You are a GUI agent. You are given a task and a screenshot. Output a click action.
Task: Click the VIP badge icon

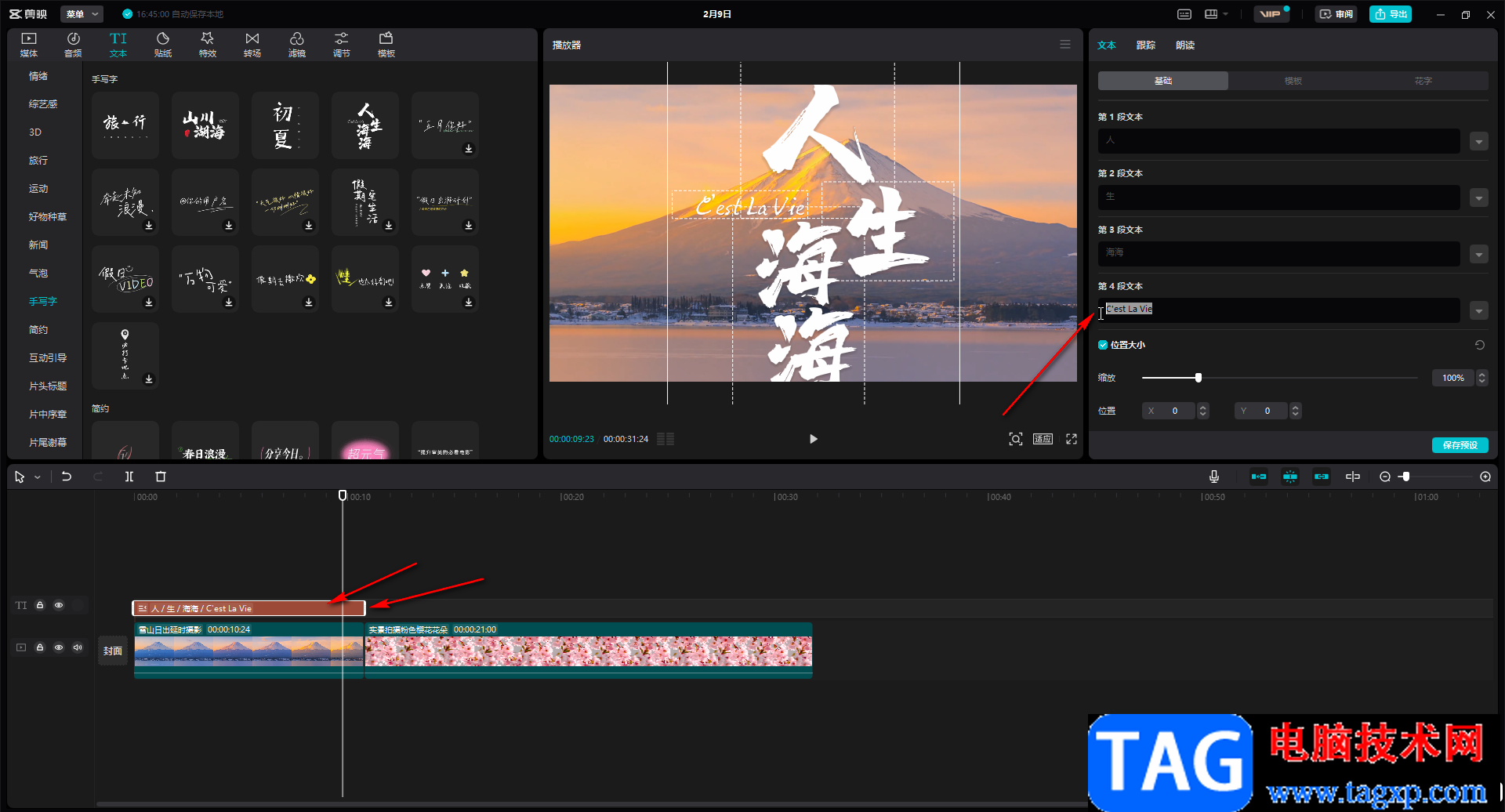point(1271,14)
